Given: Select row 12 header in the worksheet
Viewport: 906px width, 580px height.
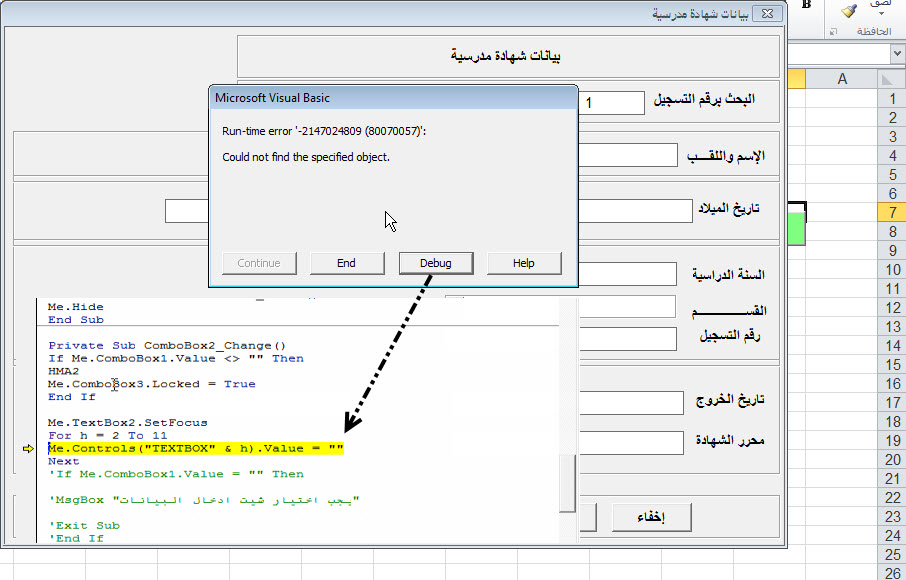Looking at the screenshot, I should [x=892, y=307].
